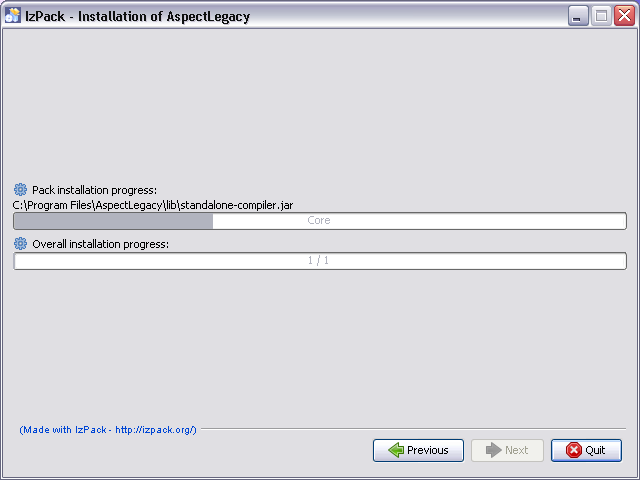Click the Core label in pack progress bar

coord(319,220)
